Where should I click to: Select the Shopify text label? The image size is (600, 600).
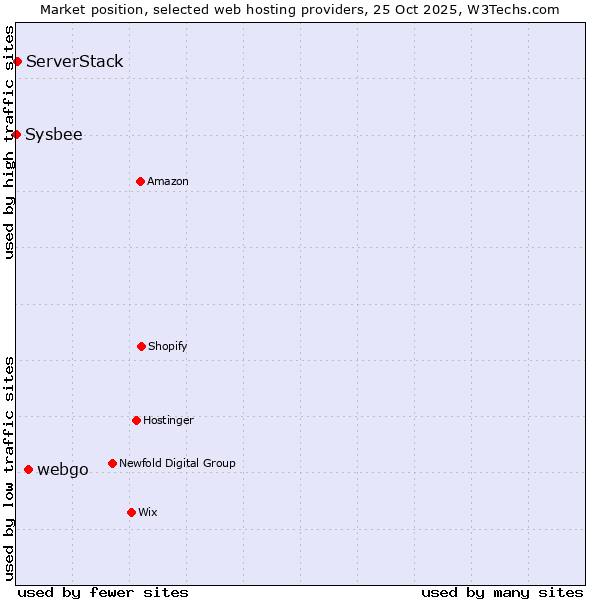pos(168,347)
